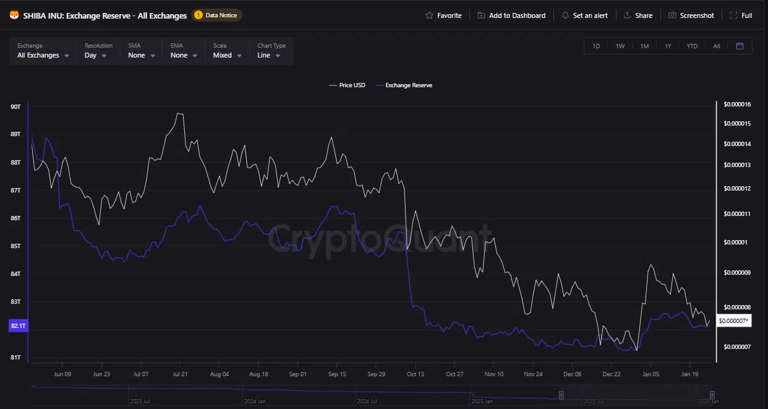Take a chart Screenshot

click(691, 16)
